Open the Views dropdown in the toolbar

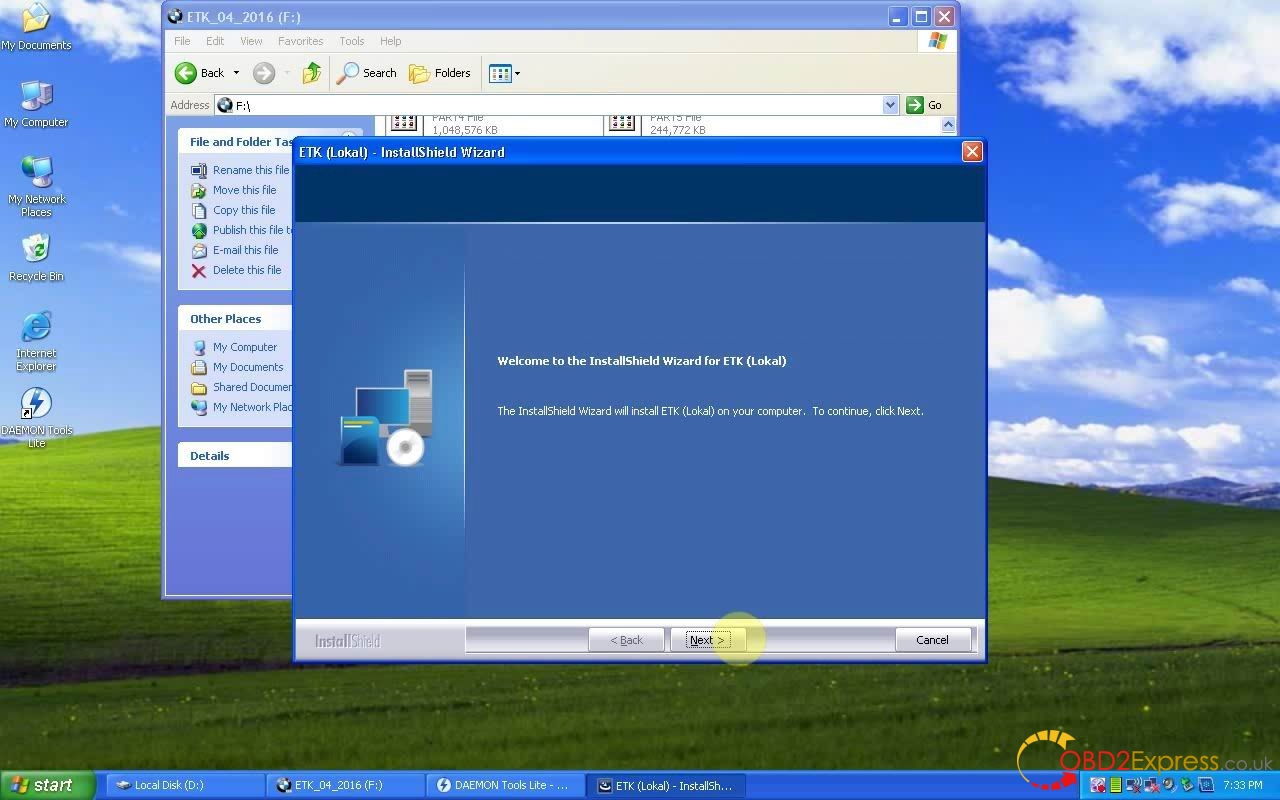click(x=504, y=73)
